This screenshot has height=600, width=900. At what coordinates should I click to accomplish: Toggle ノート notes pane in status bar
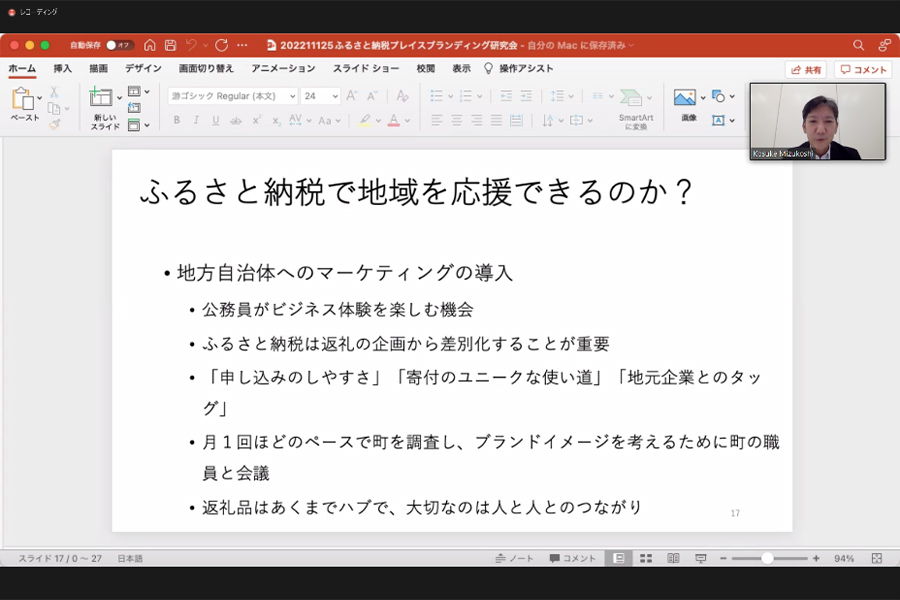point(515,558)
